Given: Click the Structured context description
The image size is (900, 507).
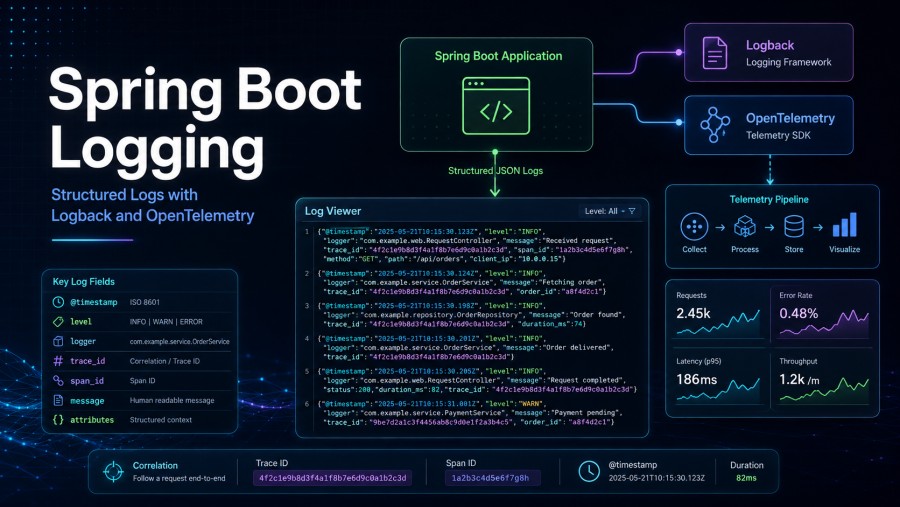Looking at the screenshot, I should coord(161,420).
